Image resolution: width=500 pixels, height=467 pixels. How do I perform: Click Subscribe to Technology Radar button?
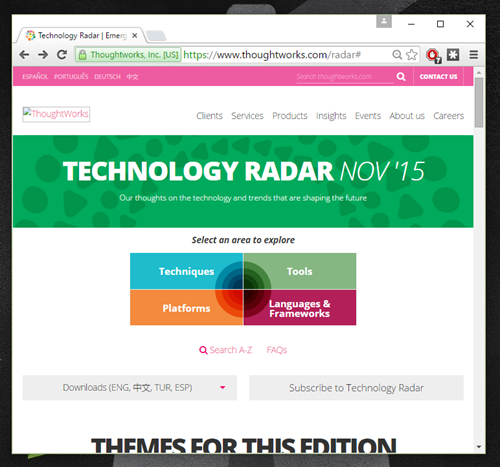click(356, 388)
